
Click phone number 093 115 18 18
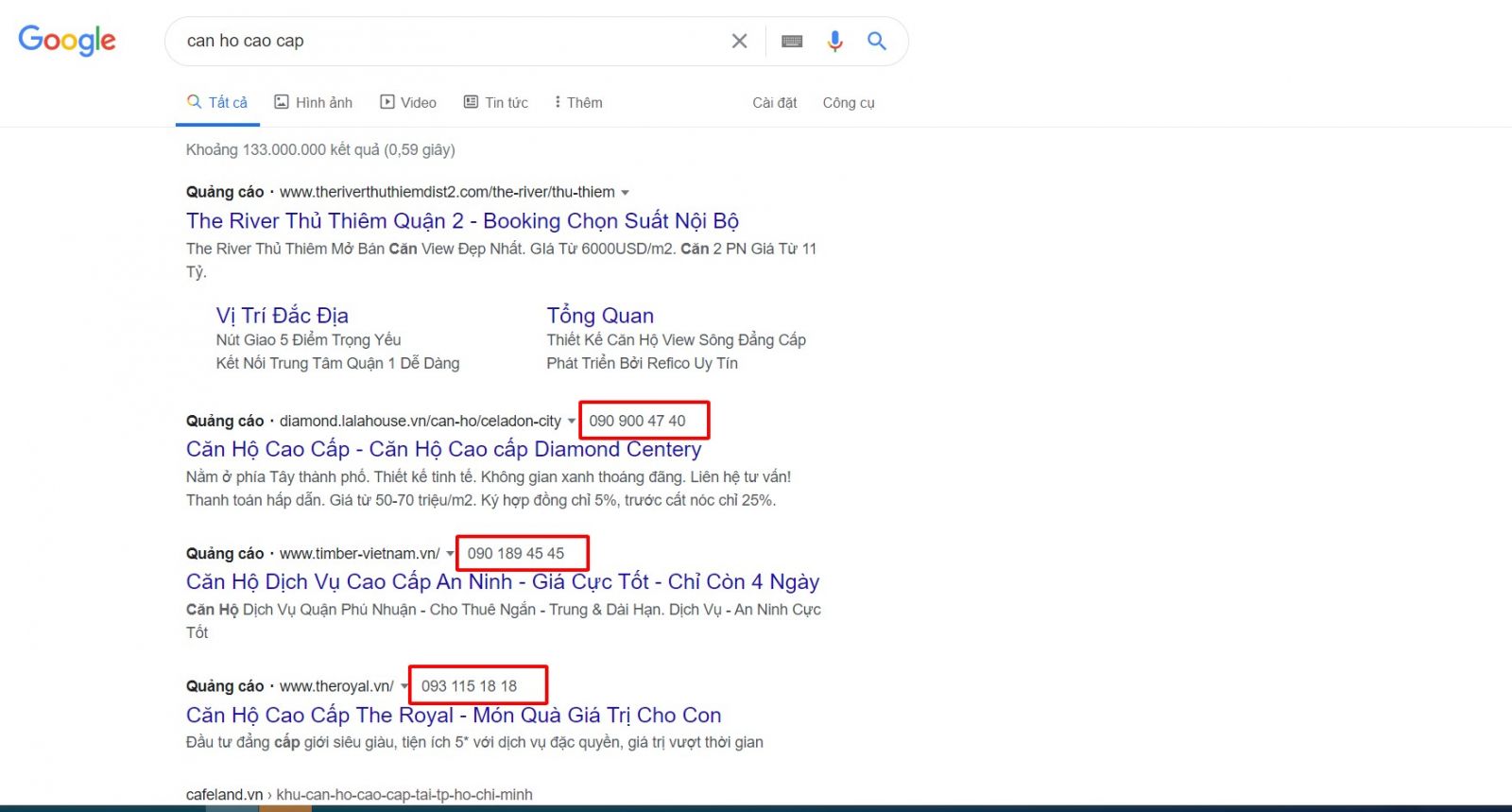[x=470, y=686]
